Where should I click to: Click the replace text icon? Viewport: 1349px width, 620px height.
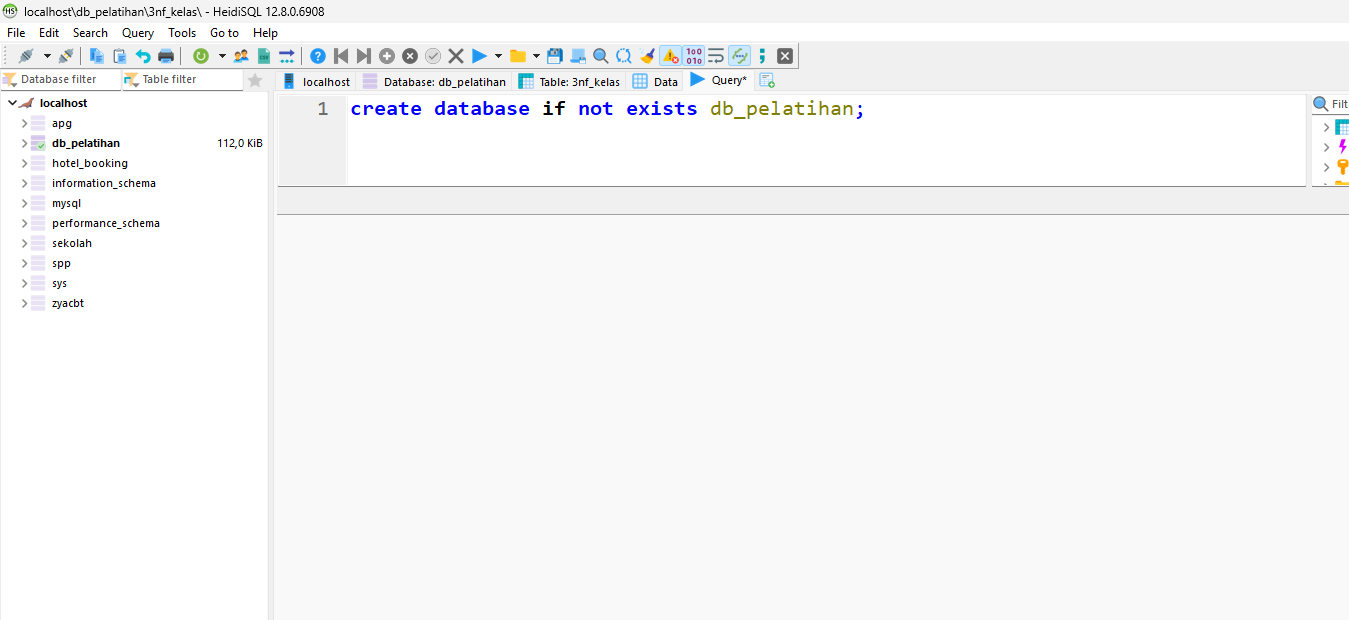click(624, 56)
